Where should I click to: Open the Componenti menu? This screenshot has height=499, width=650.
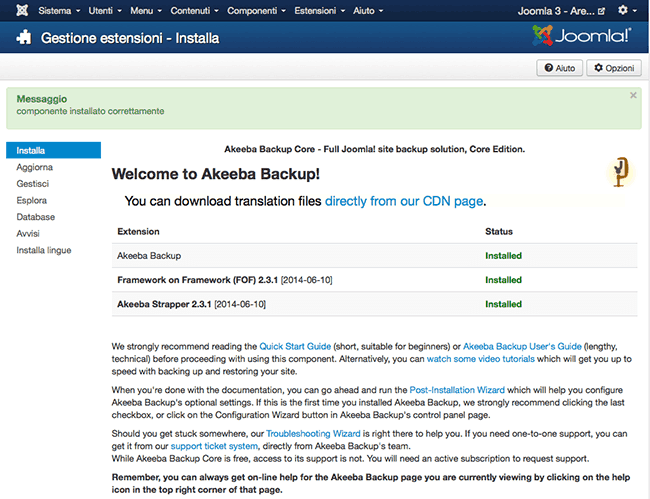[x=256, y=11]
